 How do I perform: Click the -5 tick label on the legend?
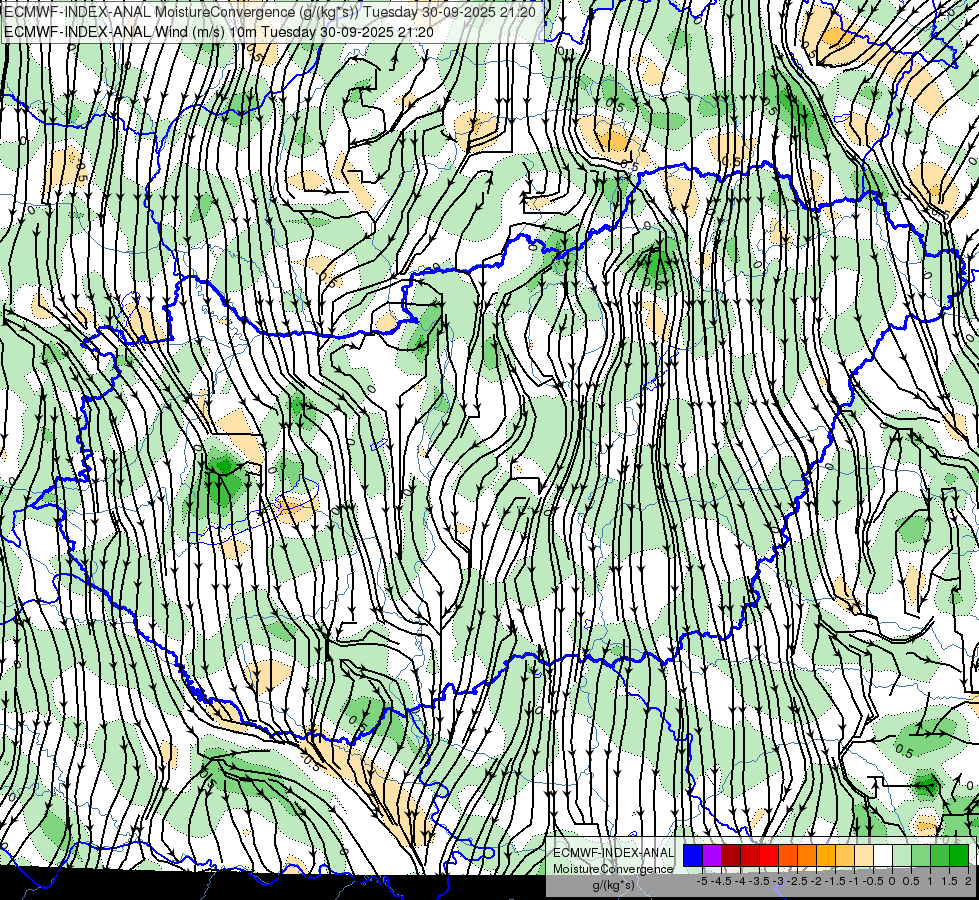(x=702, y=881)
